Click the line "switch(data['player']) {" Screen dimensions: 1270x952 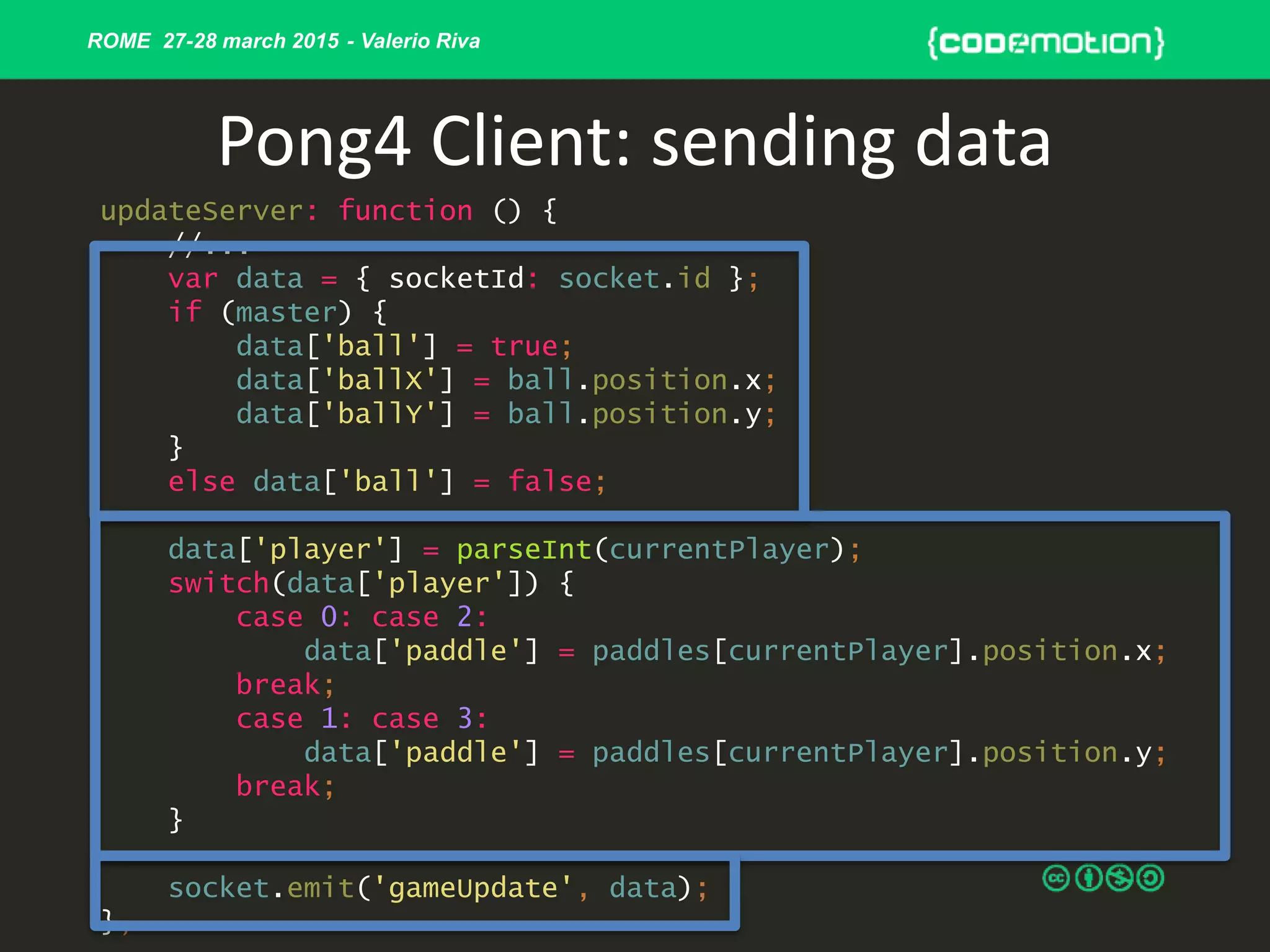tap(371, 583)
